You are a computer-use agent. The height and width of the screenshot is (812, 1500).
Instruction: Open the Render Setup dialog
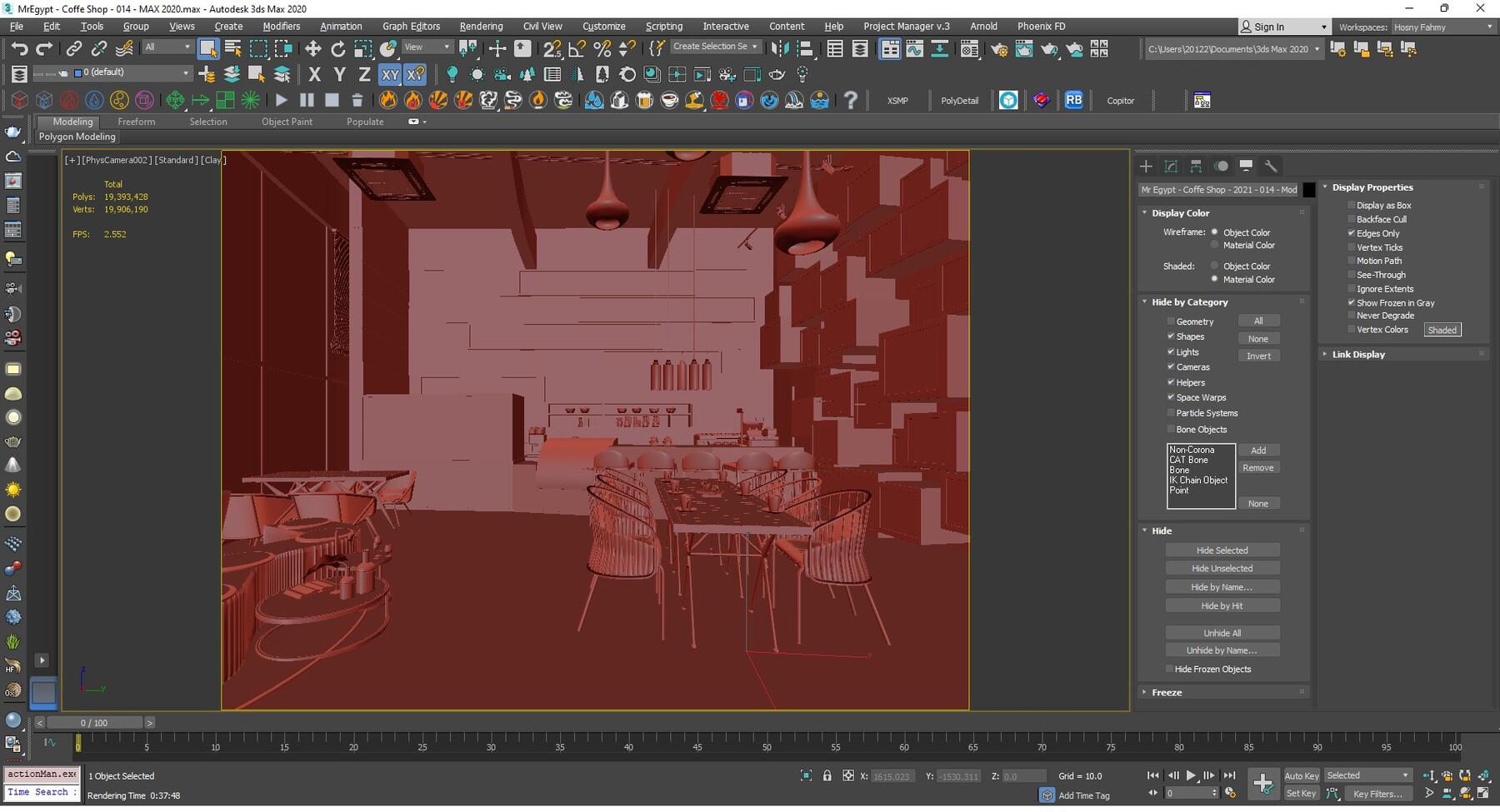(998, 48)
